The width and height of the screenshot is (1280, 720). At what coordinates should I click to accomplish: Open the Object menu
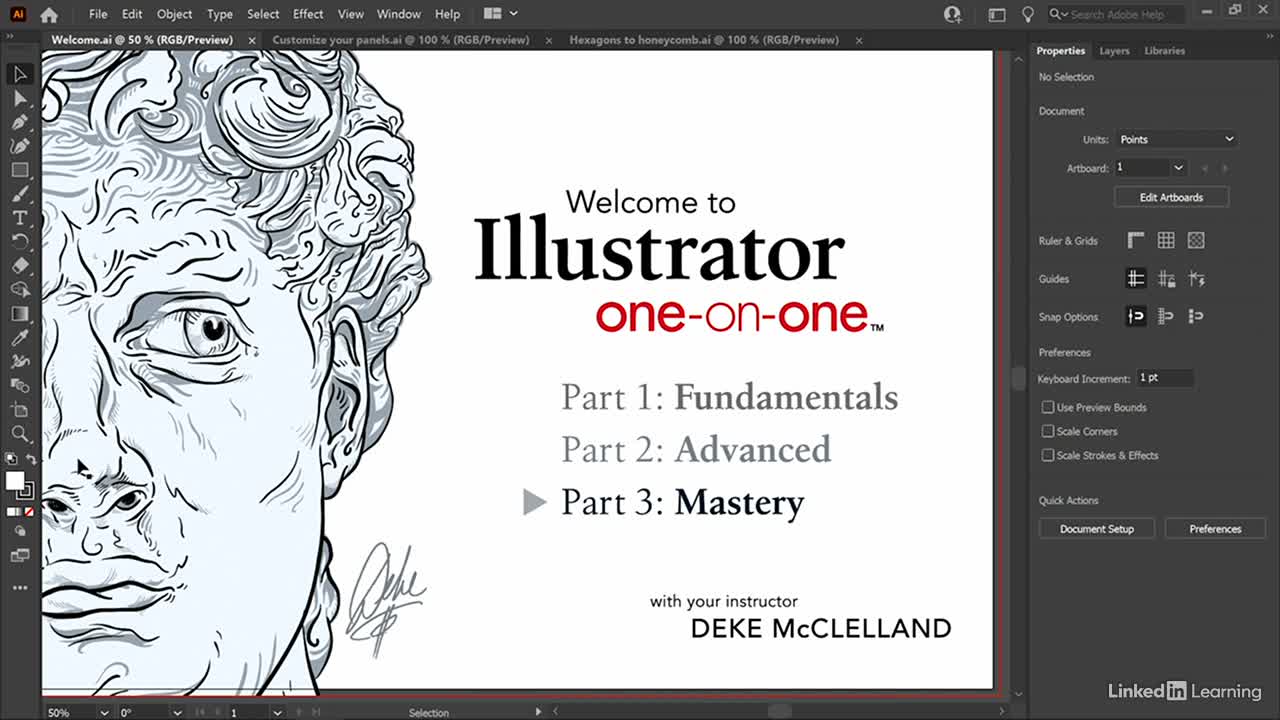point(174,14)
